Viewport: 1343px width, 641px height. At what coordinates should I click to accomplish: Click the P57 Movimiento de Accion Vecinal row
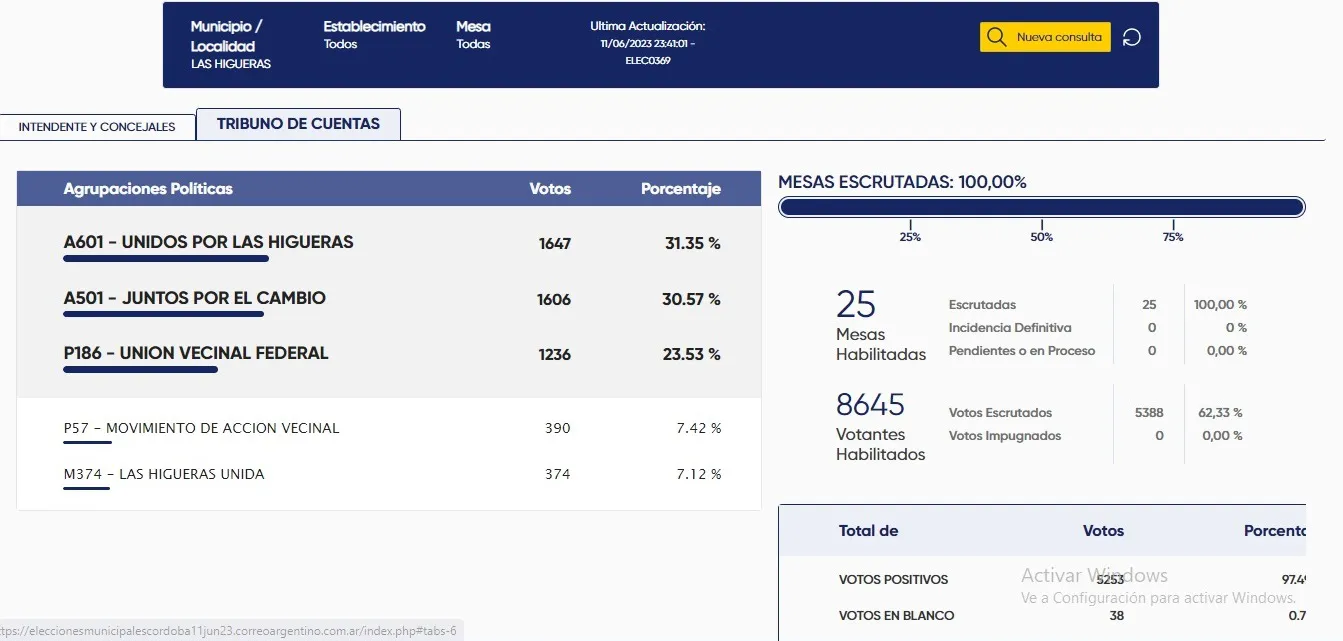pyautogui.click(x=201, y=428)
